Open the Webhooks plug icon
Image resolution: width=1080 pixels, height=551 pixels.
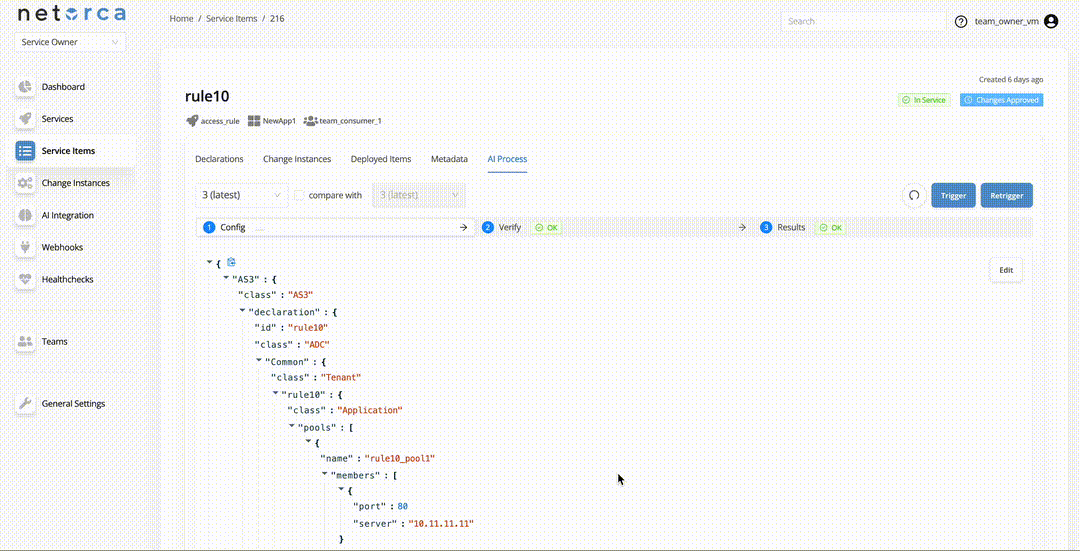[x=25, y=247]
